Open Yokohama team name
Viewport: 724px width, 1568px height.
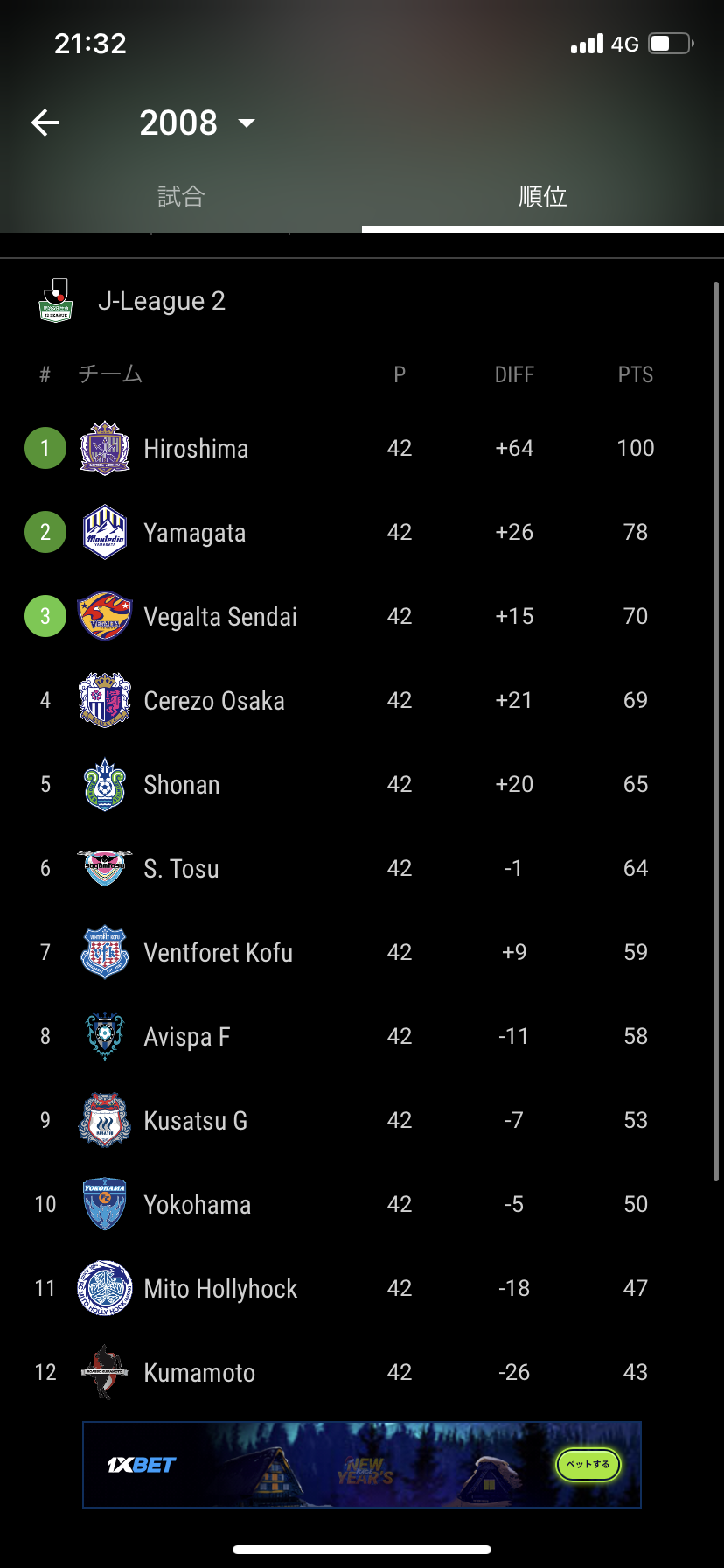(198, 1205)
